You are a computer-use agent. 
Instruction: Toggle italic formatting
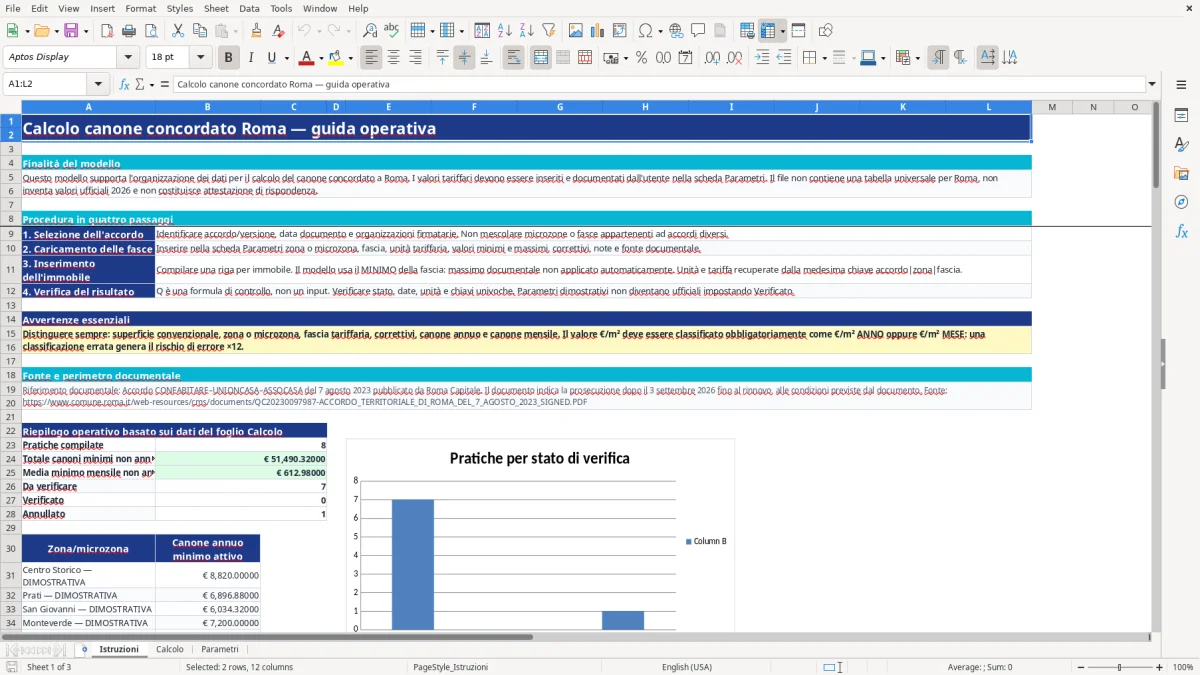click(x=251, y=58)
